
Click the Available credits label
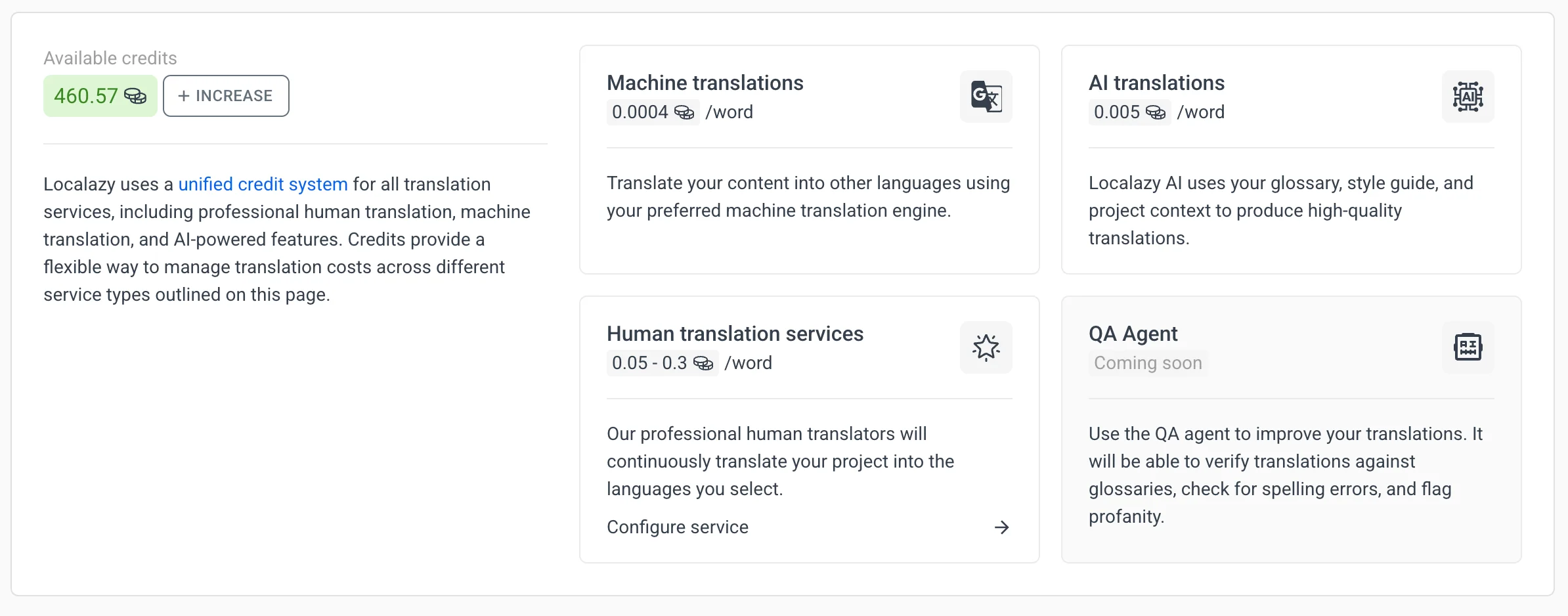110,58
